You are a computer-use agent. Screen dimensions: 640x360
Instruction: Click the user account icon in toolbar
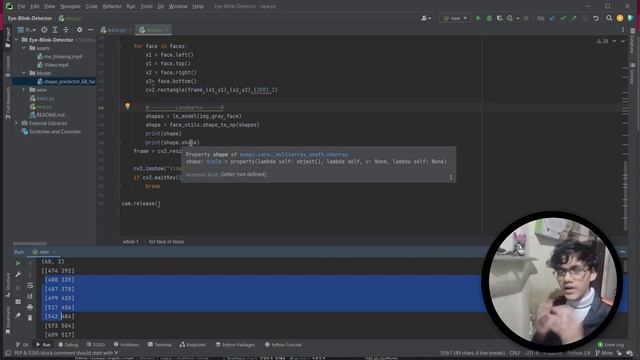[x=426, y=18]
